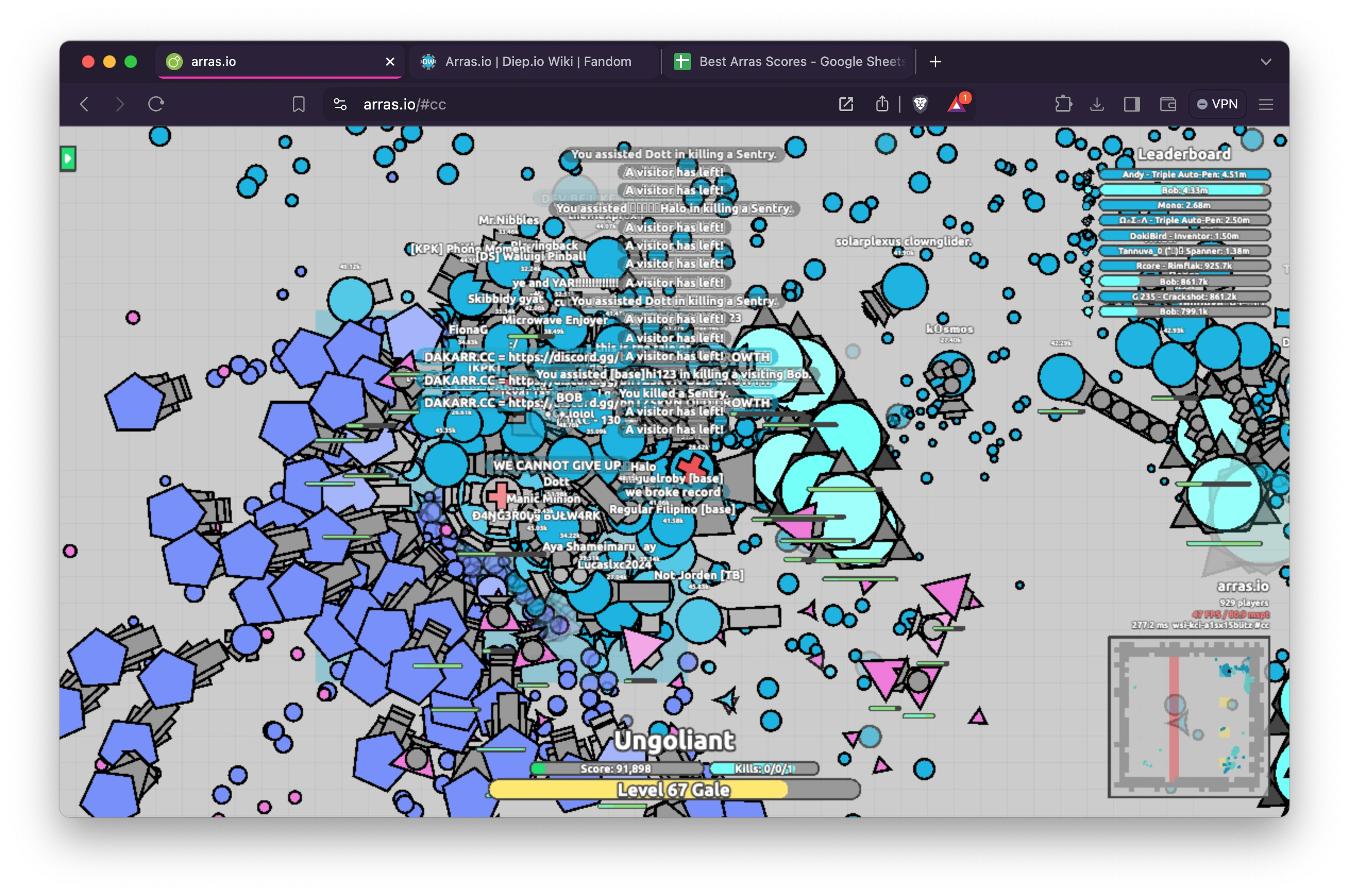
Task: Open the site settings control in the address bar
Action: click(340, 104)
